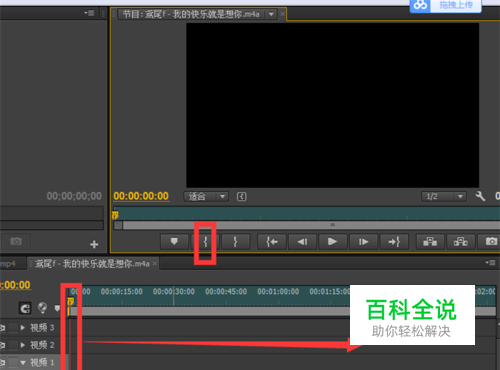Click the timeline marker settings icon
This screenshot has width=500, height=370.
coord(42,307)
